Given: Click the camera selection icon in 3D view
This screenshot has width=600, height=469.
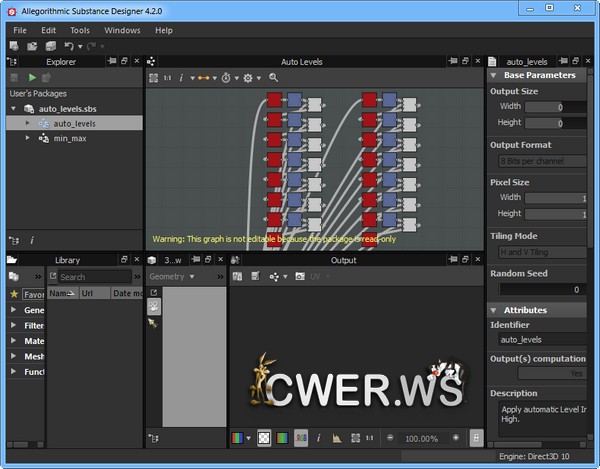Looking at the screenshot, I should 154,306.
